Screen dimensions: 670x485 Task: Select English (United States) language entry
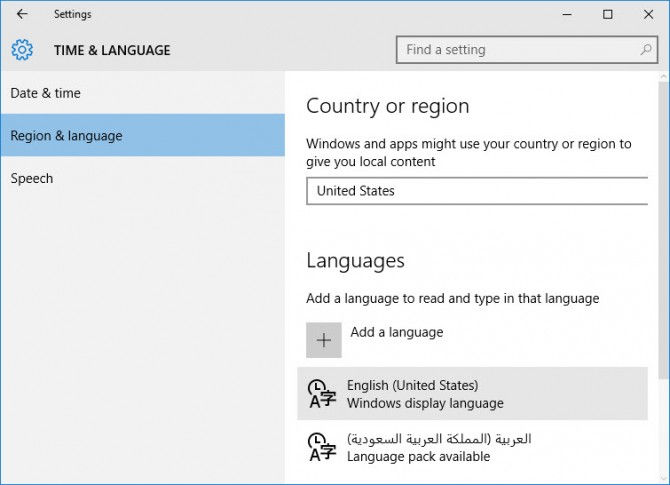pos(473,394)
